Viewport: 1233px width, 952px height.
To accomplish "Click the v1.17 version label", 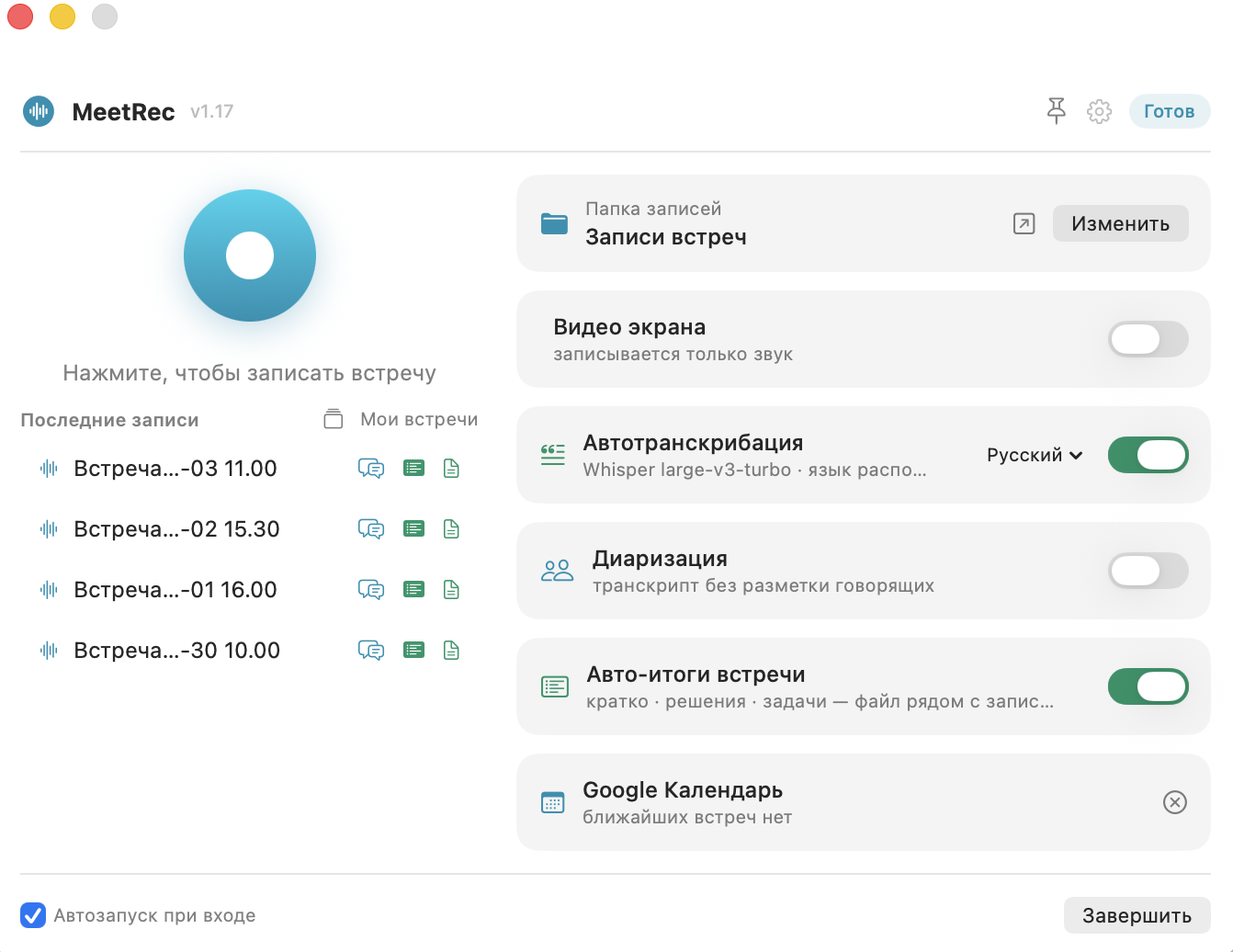I will (212, 111).
